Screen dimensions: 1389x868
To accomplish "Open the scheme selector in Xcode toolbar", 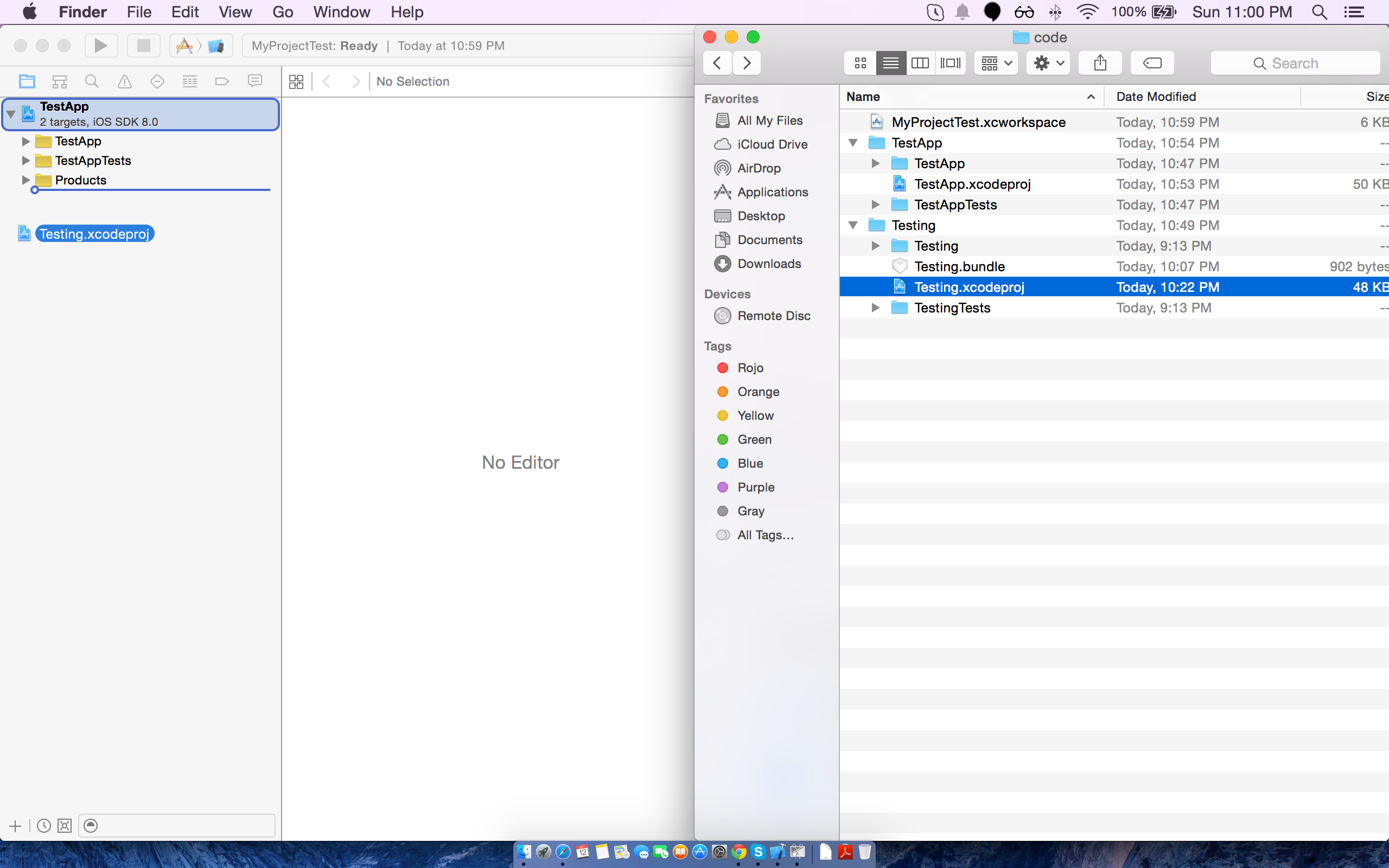I will click(x=200, y=46).
